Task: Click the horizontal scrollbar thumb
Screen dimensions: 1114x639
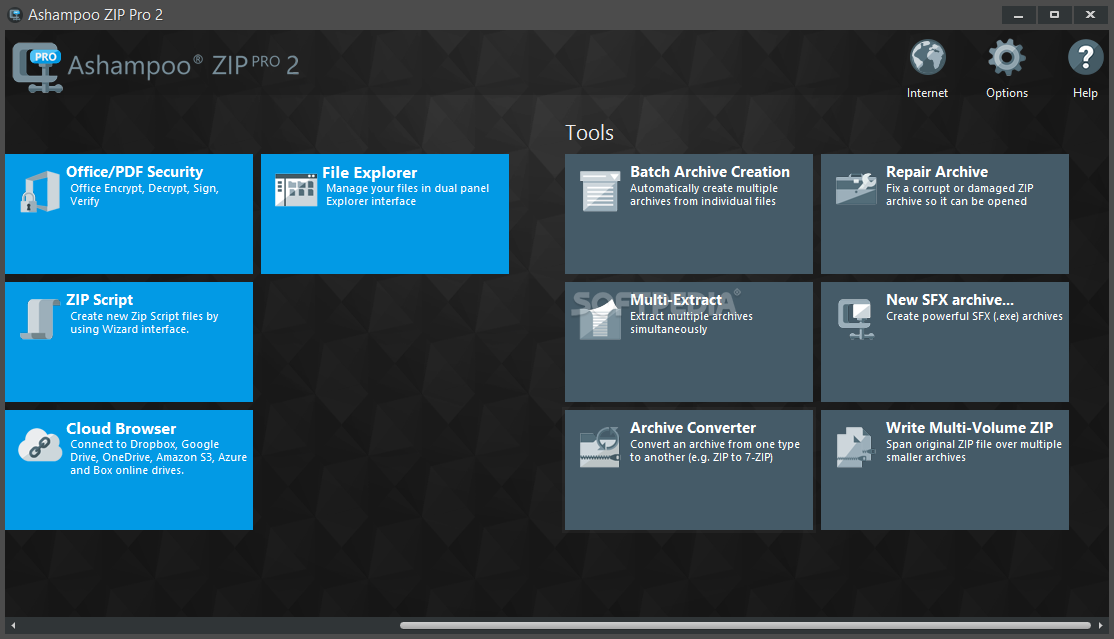Action: pyautogui.click(x=745, y=625)
